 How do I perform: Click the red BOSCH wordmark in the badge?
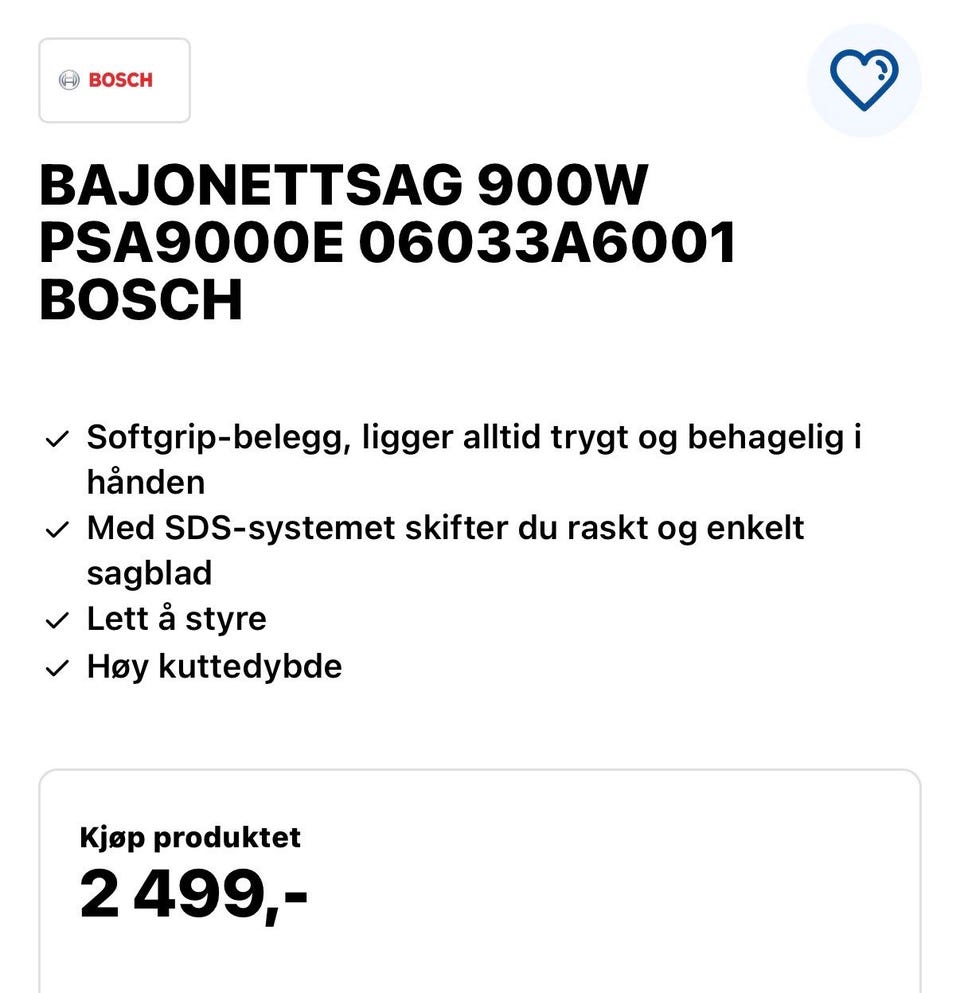(120, 80)
